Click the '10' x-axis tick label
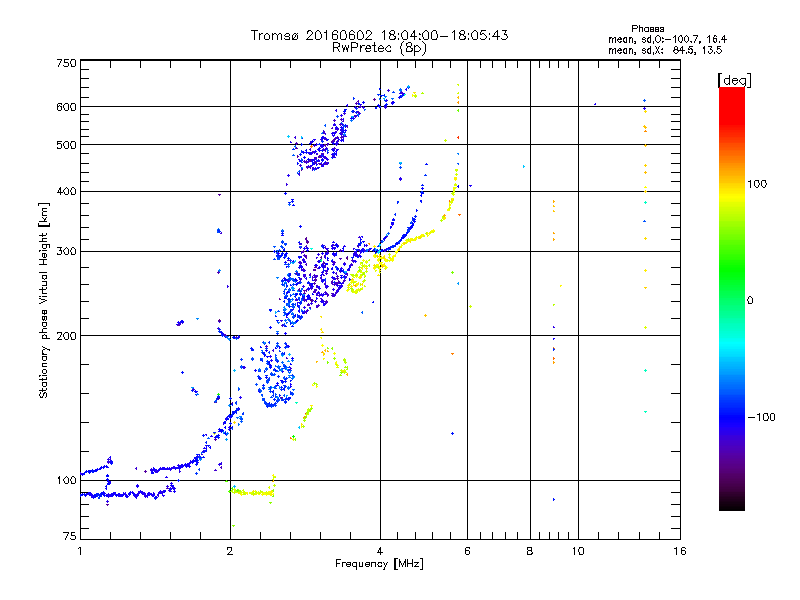 coord(578,551)
